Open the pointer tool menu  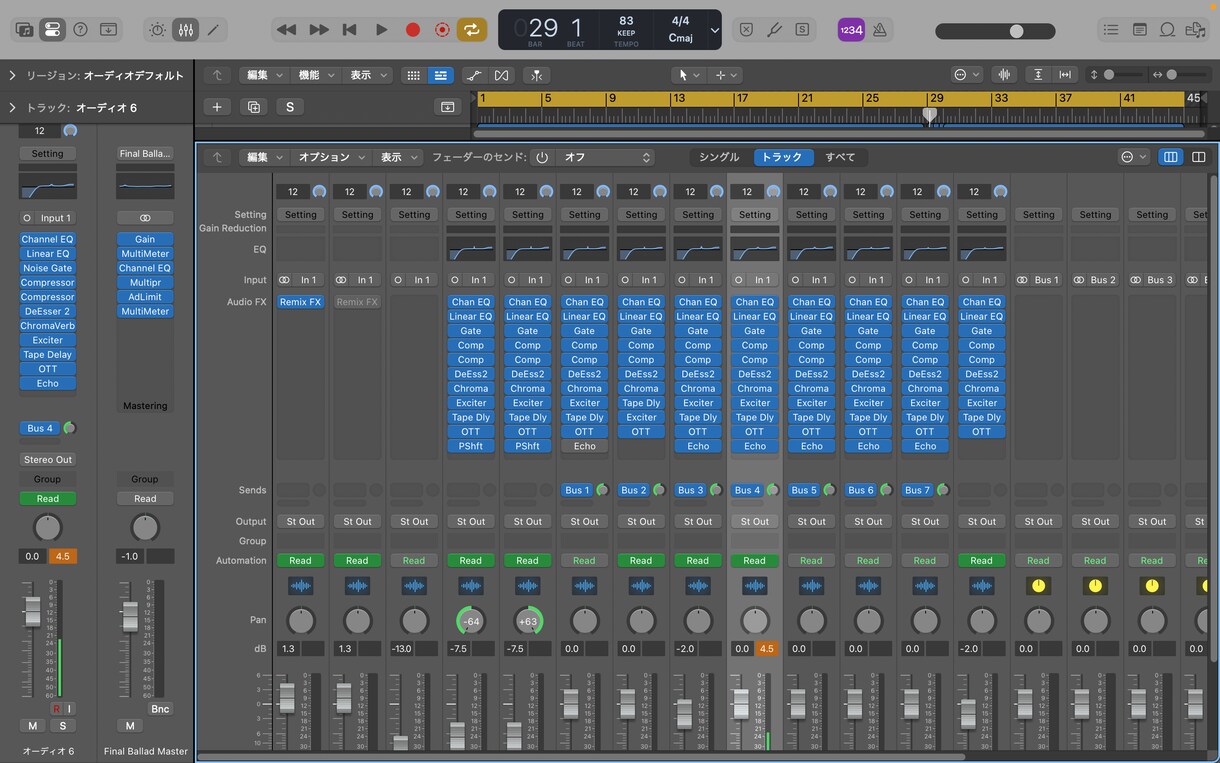pos(689,75)
